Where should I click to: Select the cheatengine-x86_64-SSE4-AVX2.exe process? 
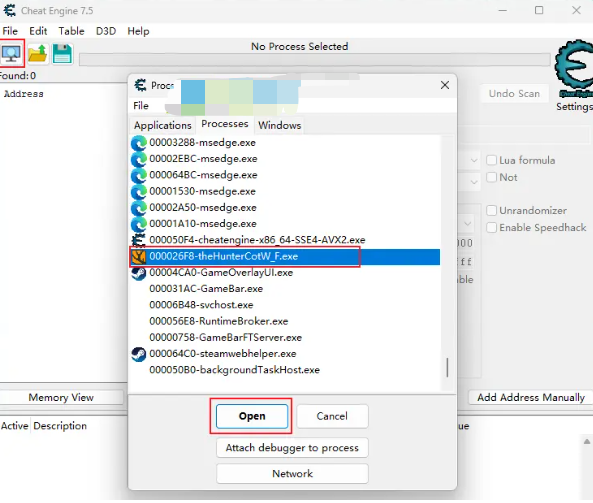coord(248,240)
